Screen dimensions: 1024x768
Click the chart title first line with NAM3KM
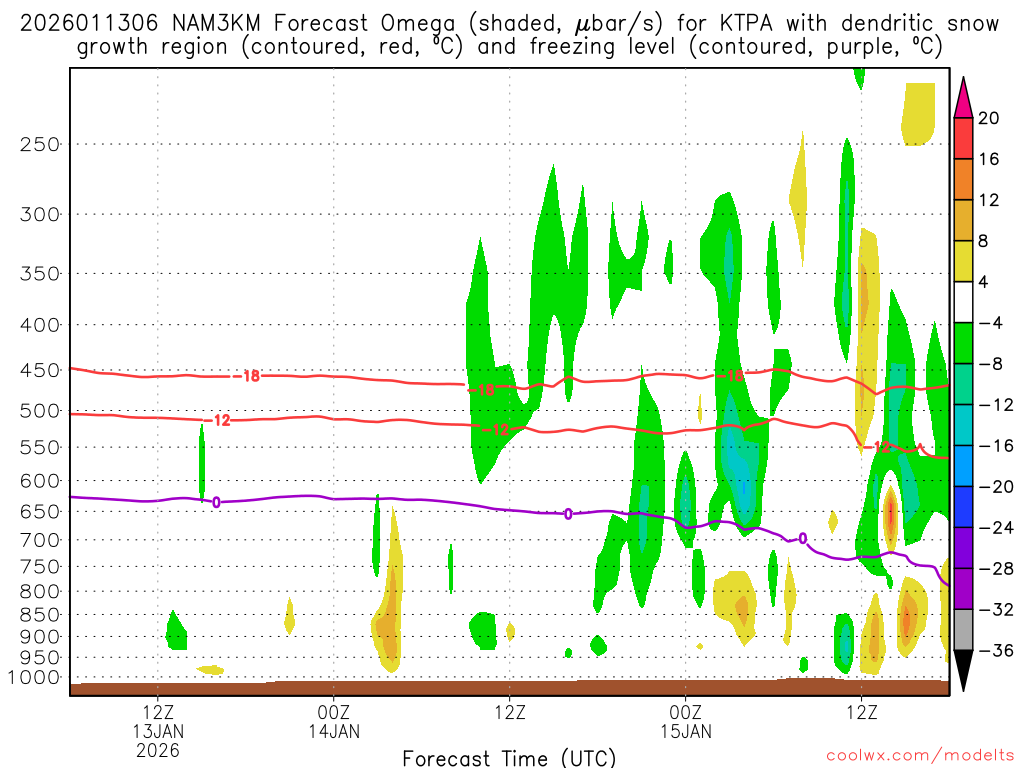point(509,23)
